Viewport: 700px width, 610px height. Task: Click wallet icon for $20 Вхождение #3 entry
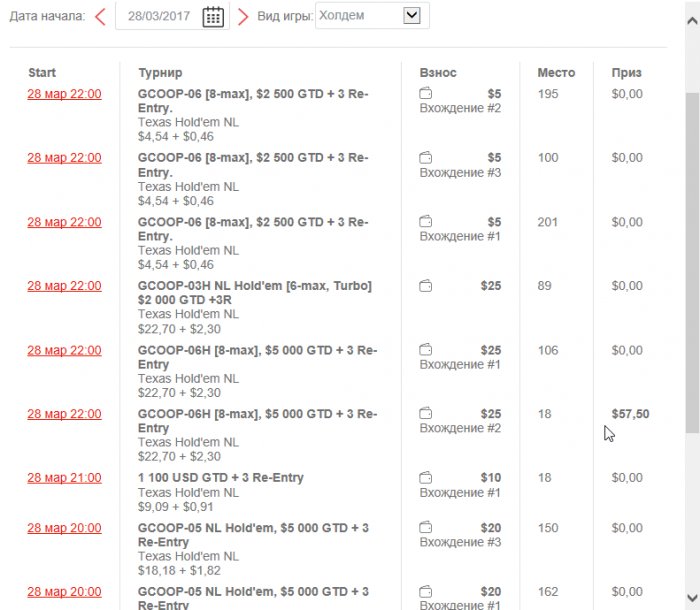(426, 528)
